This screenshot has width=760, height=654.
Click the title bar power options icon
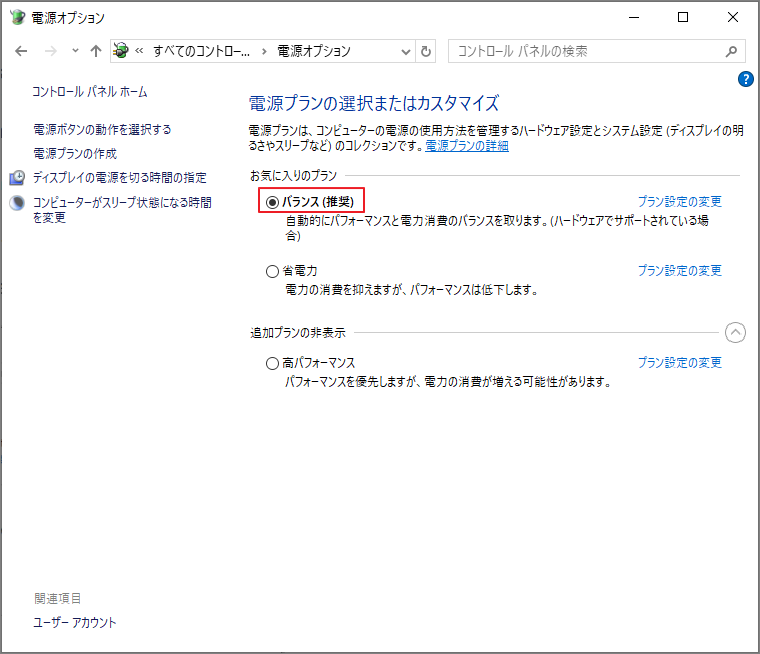(17, 17)
